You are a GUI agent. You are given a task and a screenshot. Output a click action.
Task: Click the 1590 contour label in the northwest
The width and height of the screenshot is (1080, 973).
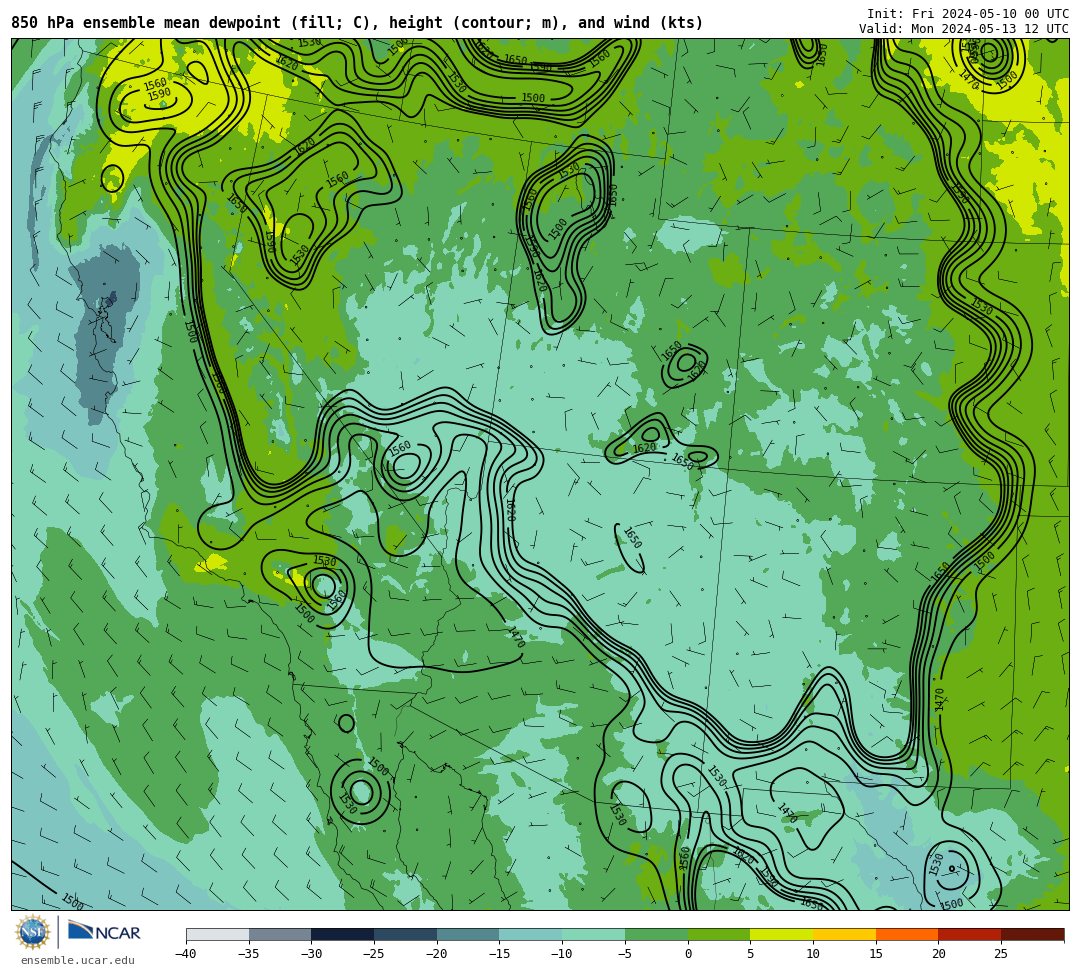(159, 94)
